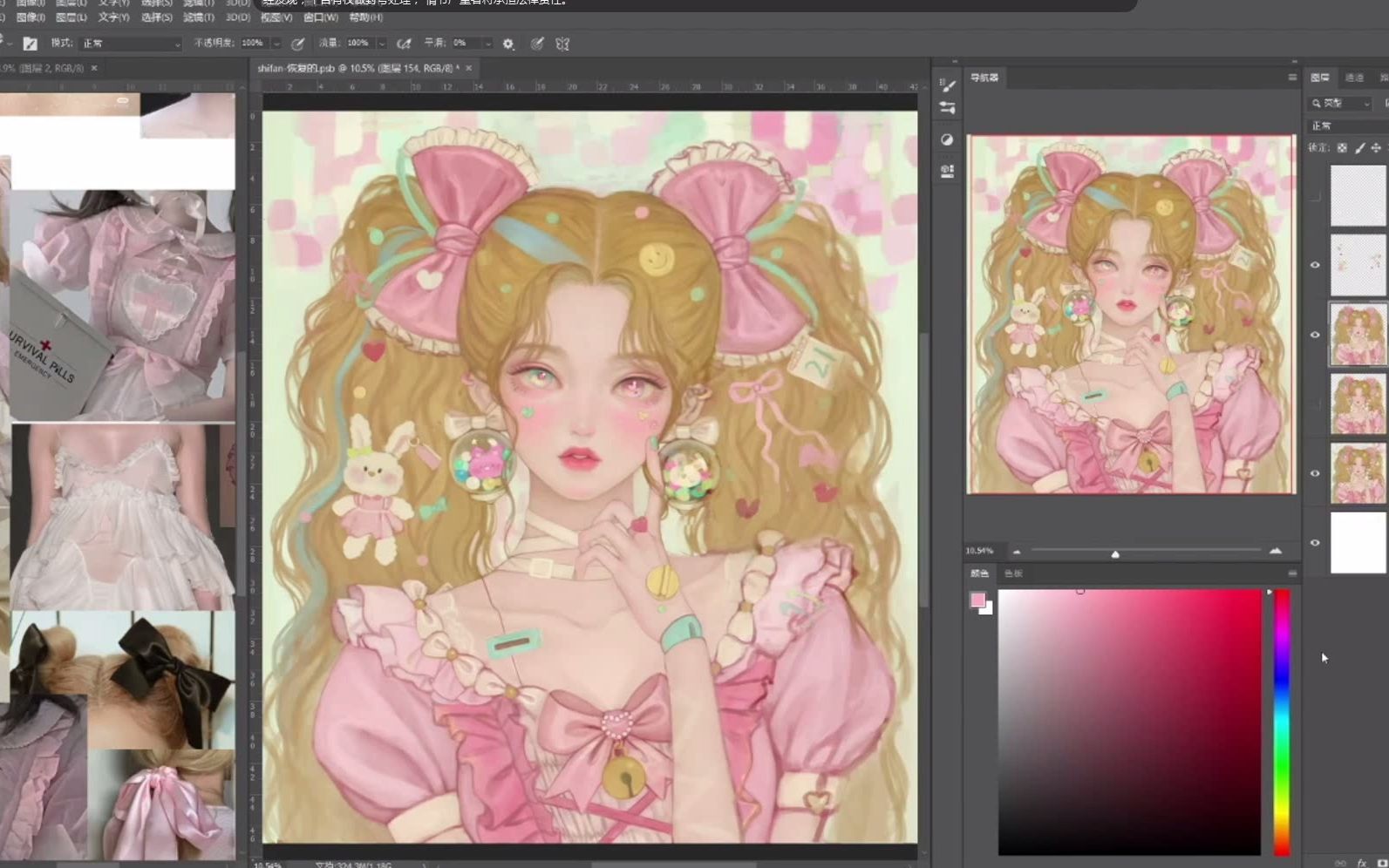This screenshot has width=1389, height=868.
Task: Click Navigator zoom out mountain icon
Action: coord(1017,551)
